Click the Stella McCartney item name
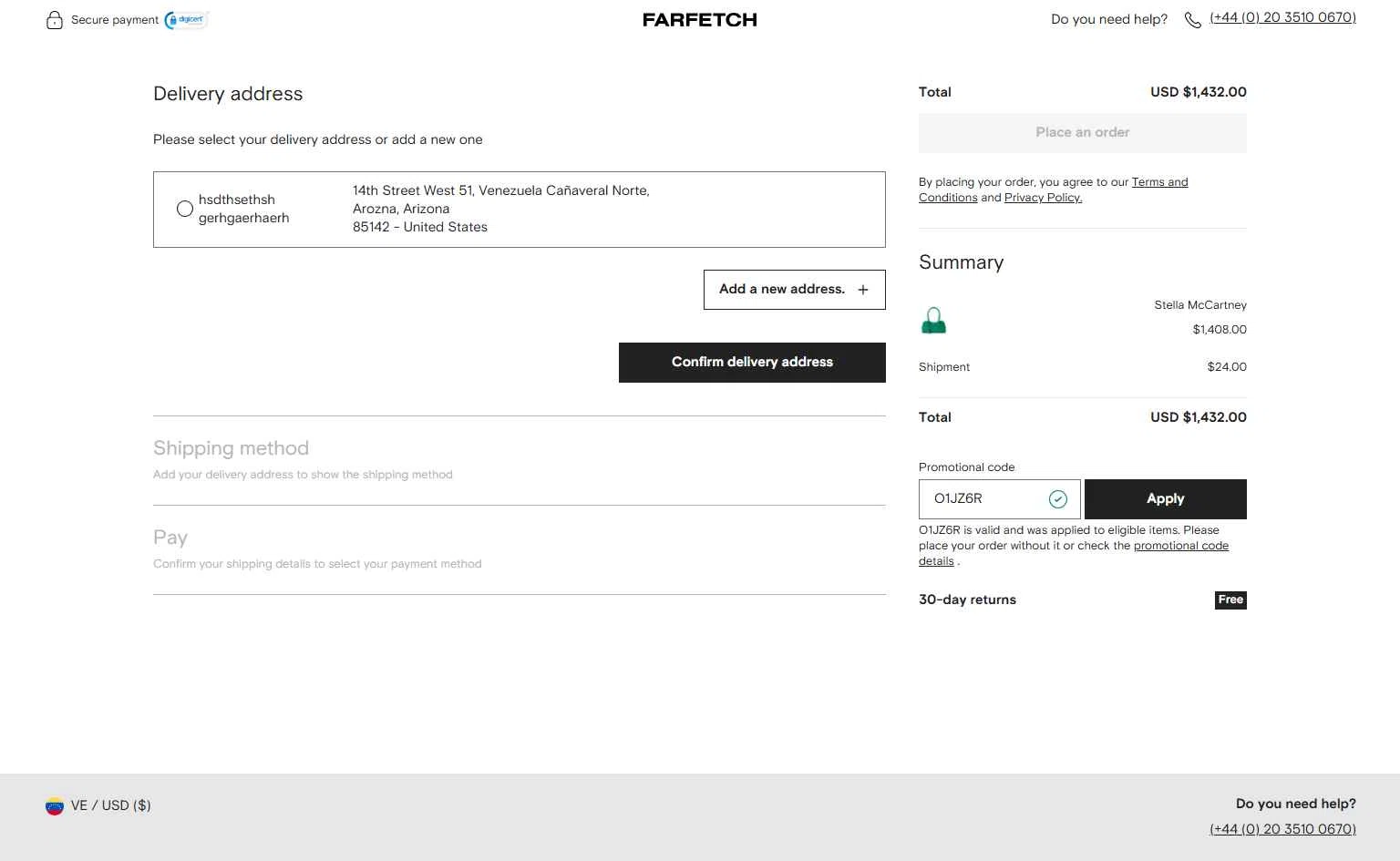 (x=1200, y=305)
